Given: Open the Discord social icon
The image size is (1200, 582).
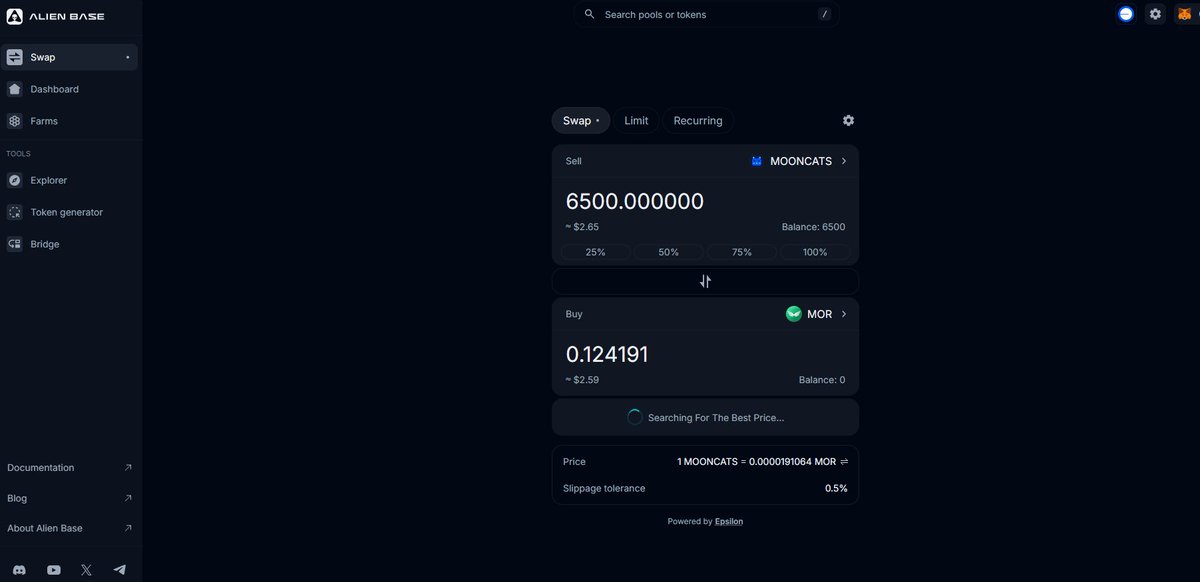Looking at the screenshot, I should tap(21, 570).
